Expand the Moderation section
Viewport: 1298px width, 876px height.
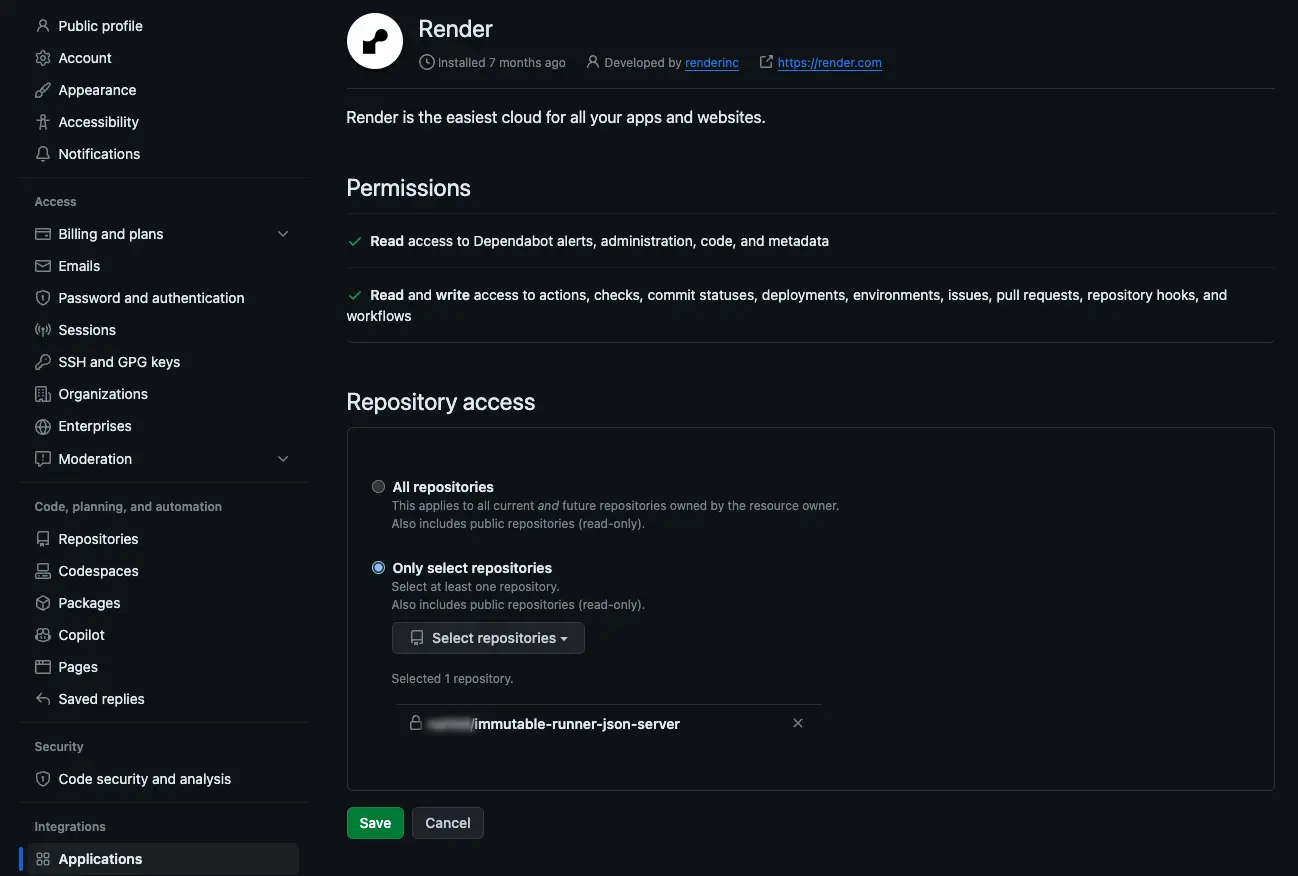(283, 458)
